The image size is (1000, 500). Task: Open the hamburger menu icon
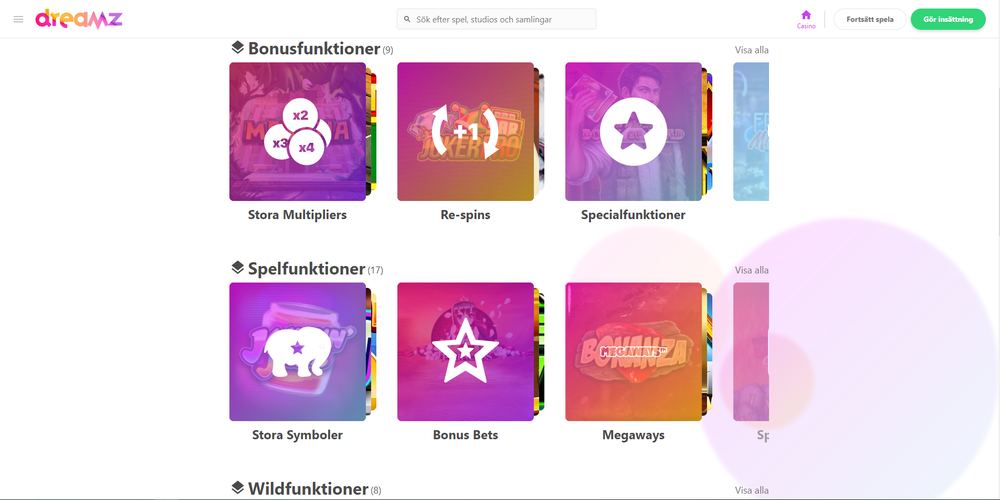click(x=18, y=19)
